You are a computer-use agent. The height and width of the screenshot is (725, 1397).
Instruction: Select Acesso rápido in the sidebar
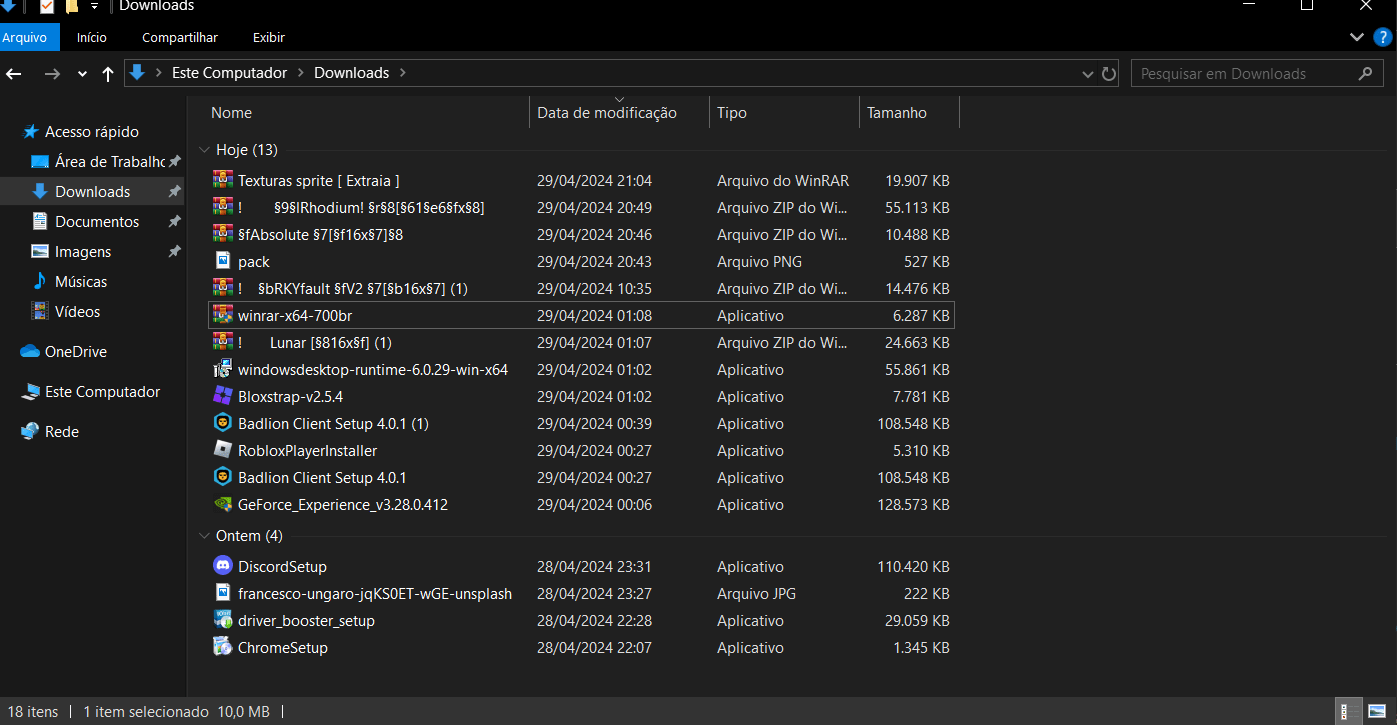(92, 132)
